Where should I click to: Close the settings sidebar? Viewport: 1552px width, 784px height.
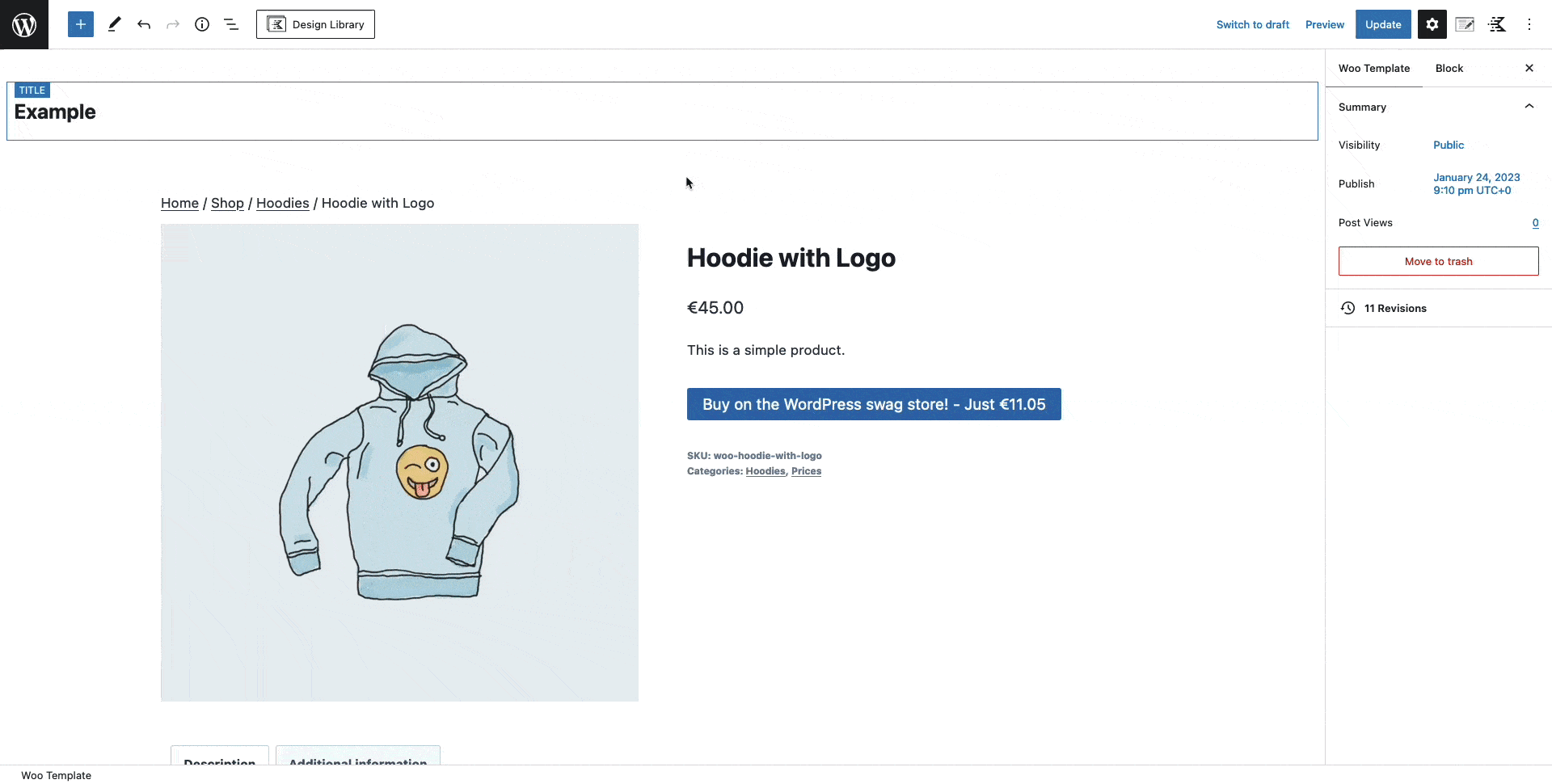(1529, 68)
